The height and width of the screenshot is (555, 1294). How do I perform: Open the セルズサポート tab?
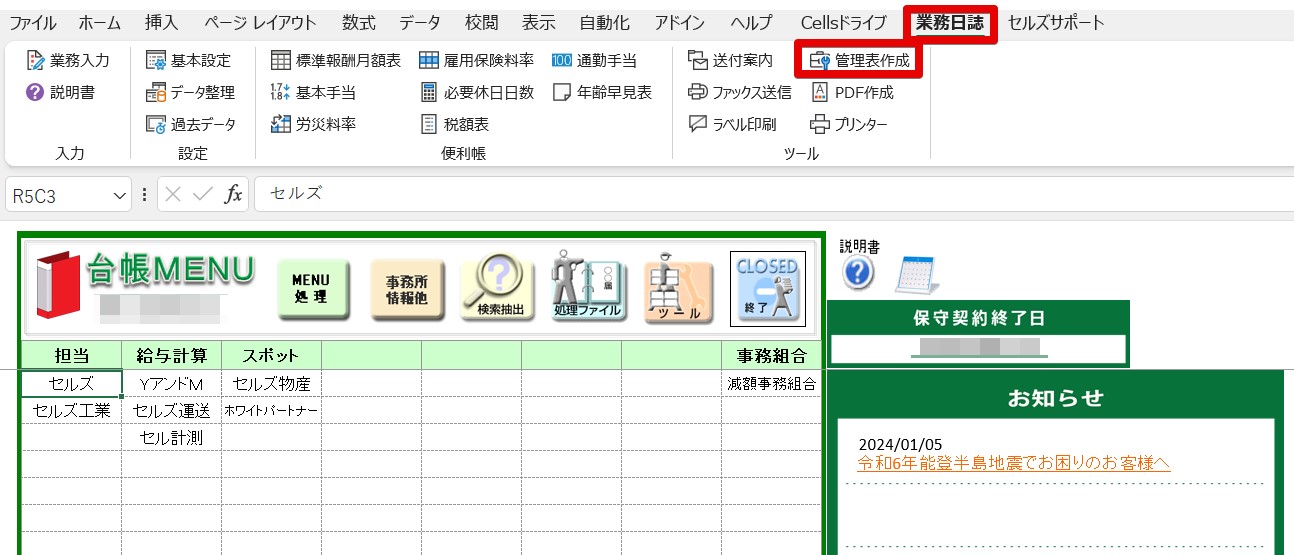[x=1056, y=22]
